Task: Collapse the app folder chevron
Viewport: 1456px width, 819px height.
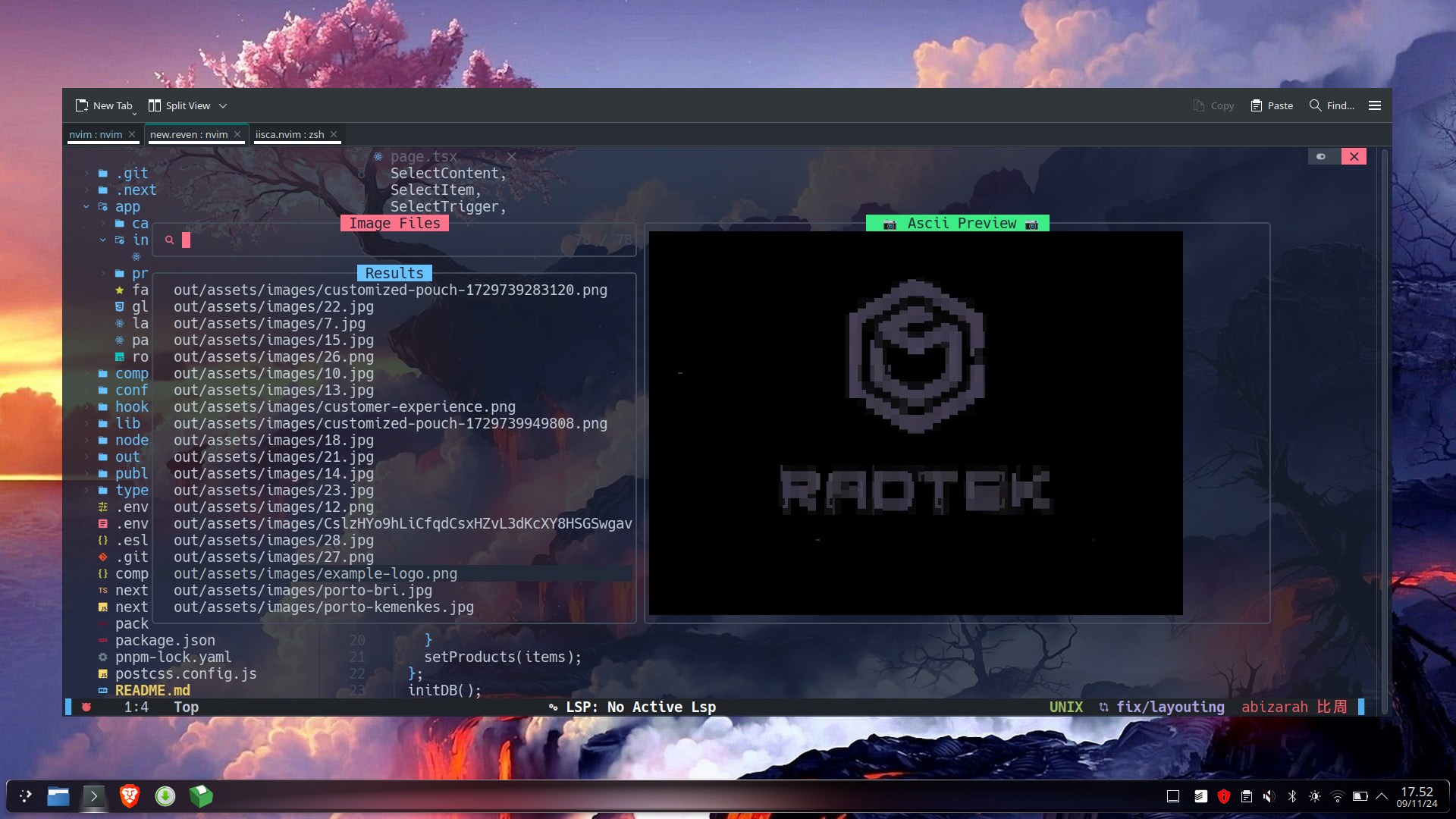Action: pos(86,206)
